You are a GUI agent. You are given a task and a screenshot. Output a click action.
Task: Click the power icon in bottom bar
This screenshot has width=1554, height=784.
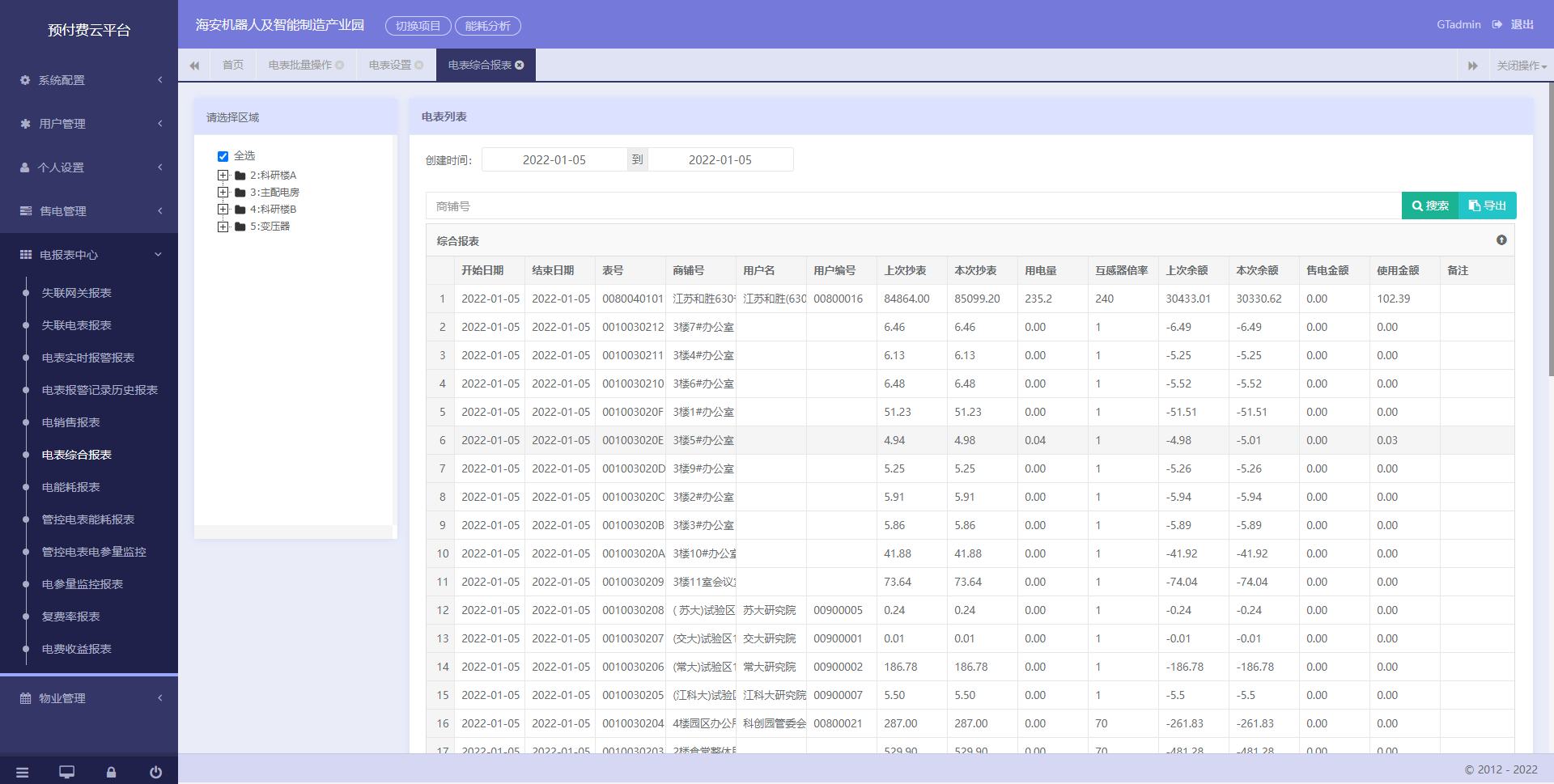click(155, 773)
